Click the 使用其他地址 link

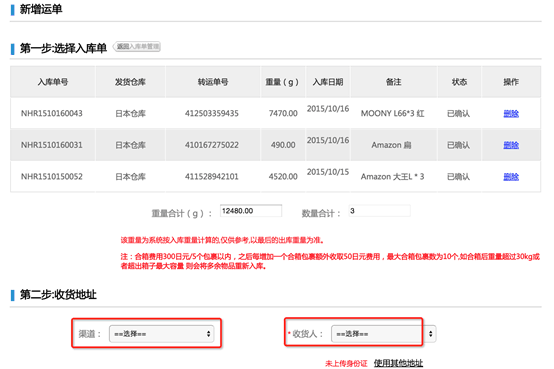point(398,363)
